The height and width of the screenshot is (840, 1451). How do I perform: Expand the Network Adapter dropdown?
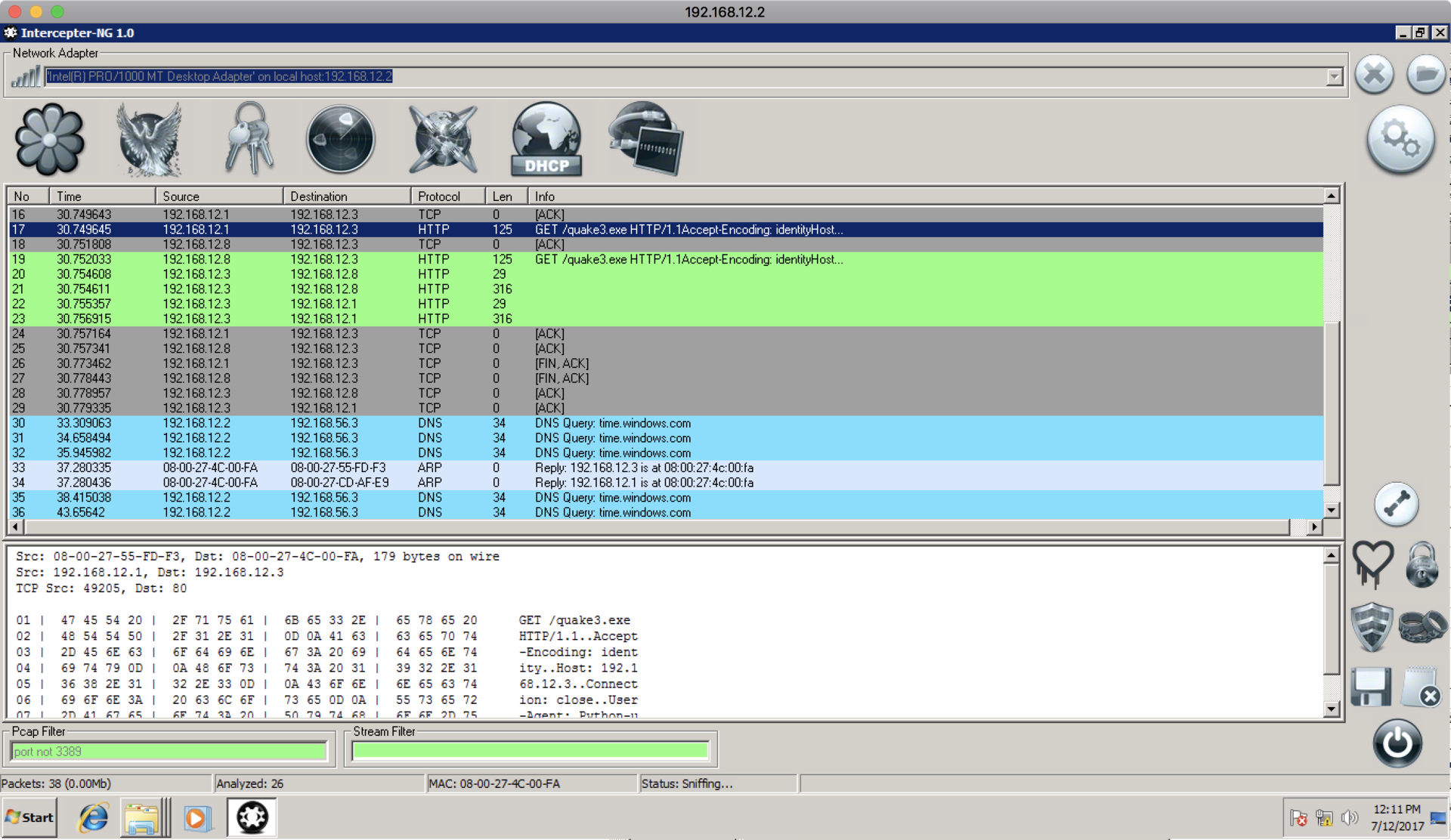[x=1334, y=76]
